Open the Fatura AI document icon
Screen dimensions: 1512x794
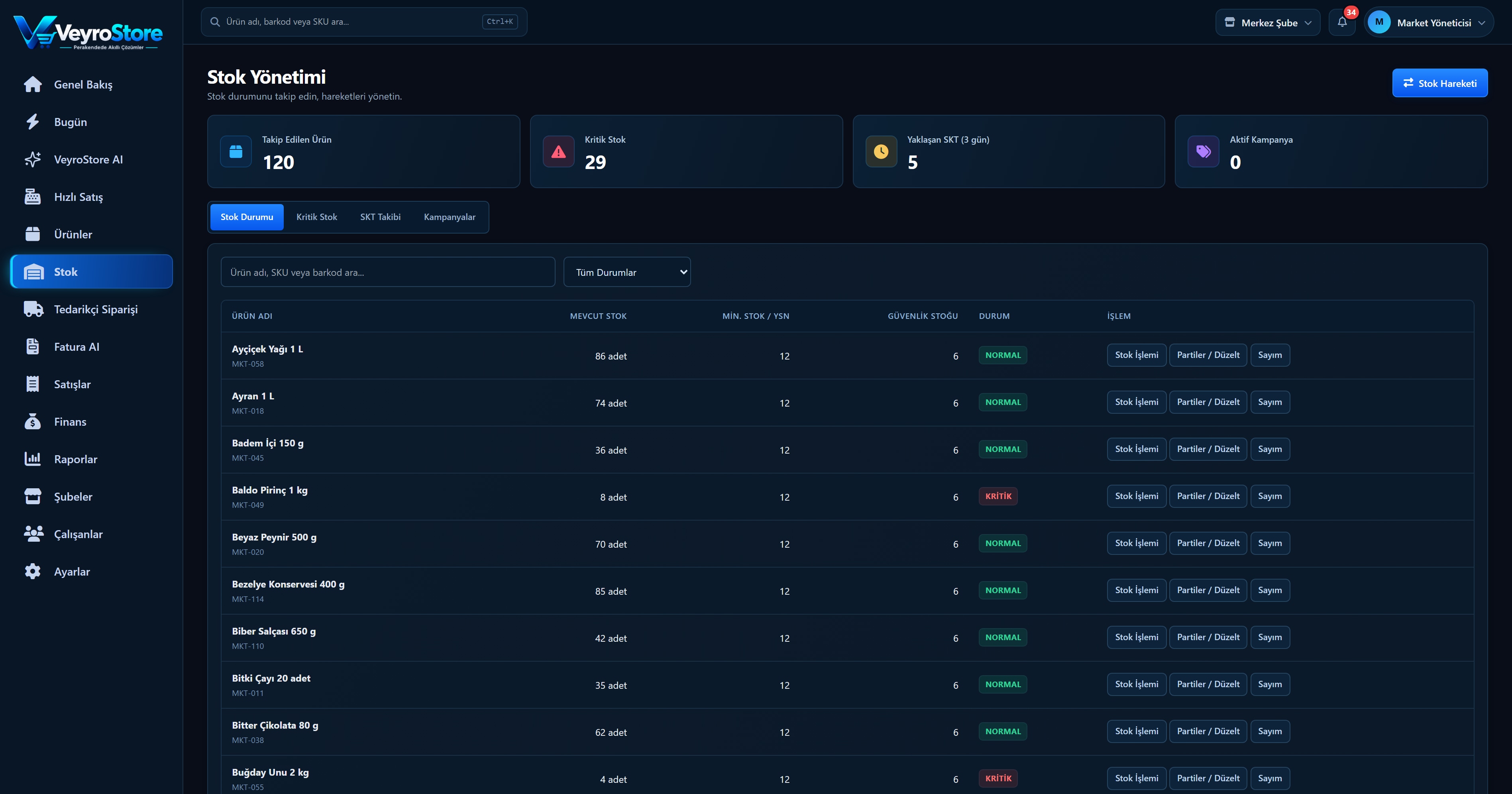pos(33,347)
